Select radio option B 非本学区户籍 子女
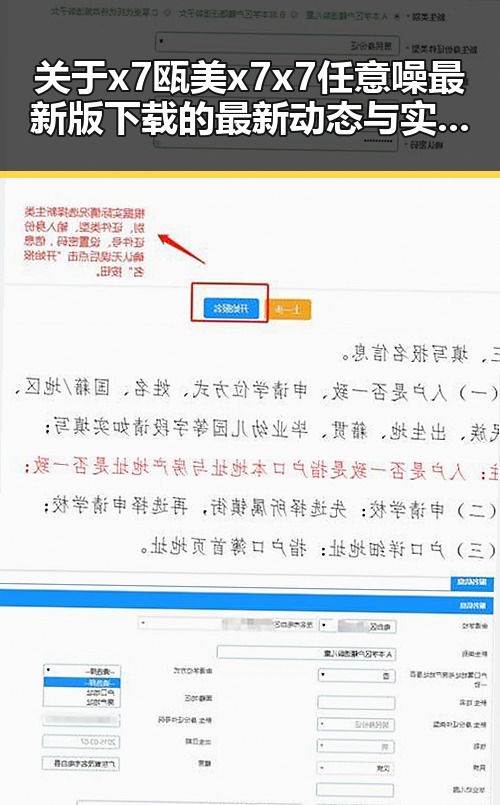Screen dimensions: 500x805 coord(295,14)
